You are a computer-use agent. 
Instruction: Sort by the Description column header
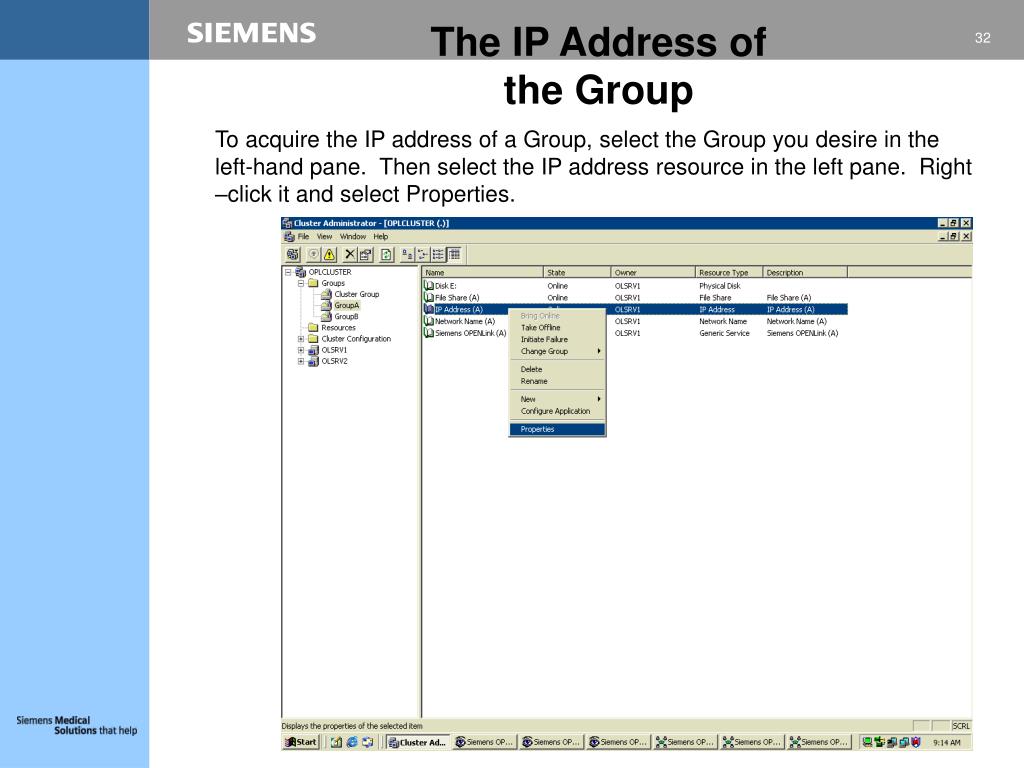point(805,272)
